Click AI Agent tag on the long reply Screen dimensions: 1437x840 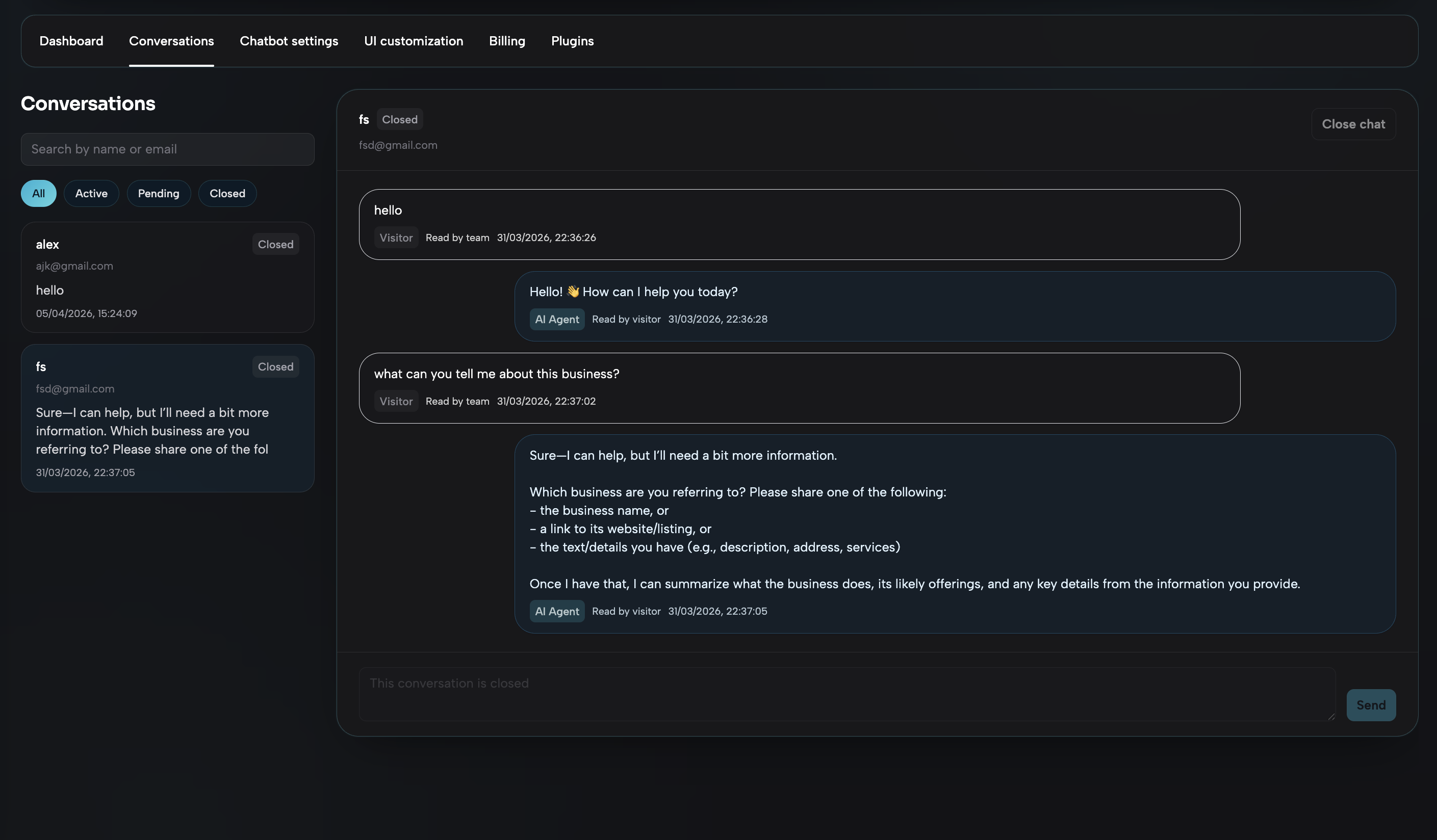[556, 611]
